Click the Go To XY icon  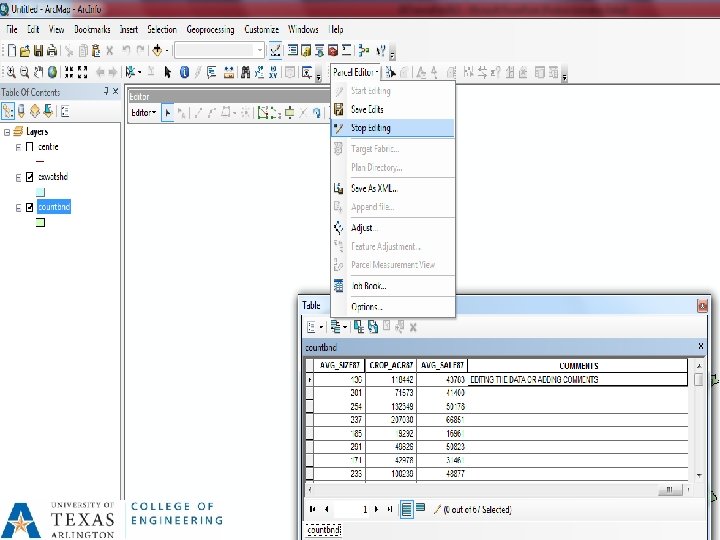pyautogui.click(x=273, y=72)
